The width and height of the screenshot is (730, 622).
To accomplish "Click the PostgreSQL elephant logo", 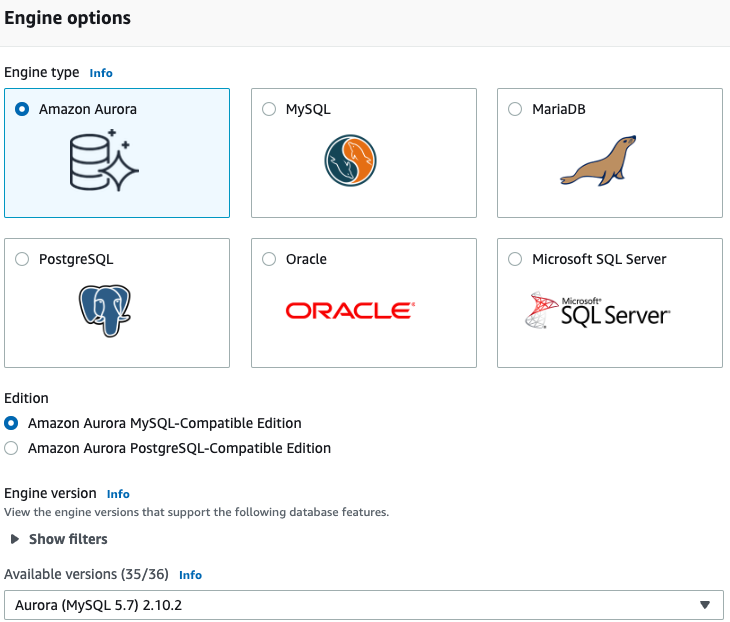I will (105, 311).
